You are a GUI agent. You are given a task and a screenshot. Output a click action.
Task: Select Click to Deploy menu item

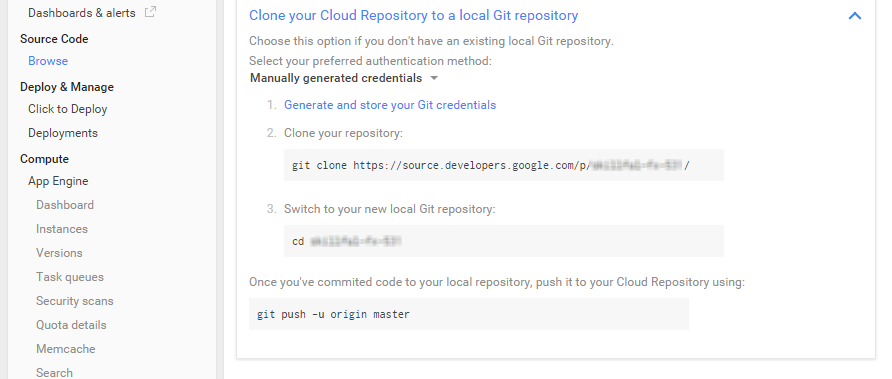click(x=68, y=109)
